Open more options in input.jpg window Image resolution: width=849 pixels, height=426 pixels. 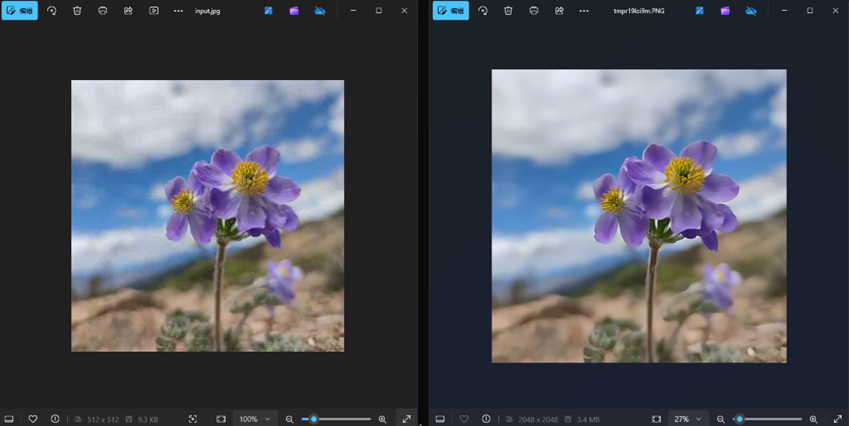pos(179,10)
